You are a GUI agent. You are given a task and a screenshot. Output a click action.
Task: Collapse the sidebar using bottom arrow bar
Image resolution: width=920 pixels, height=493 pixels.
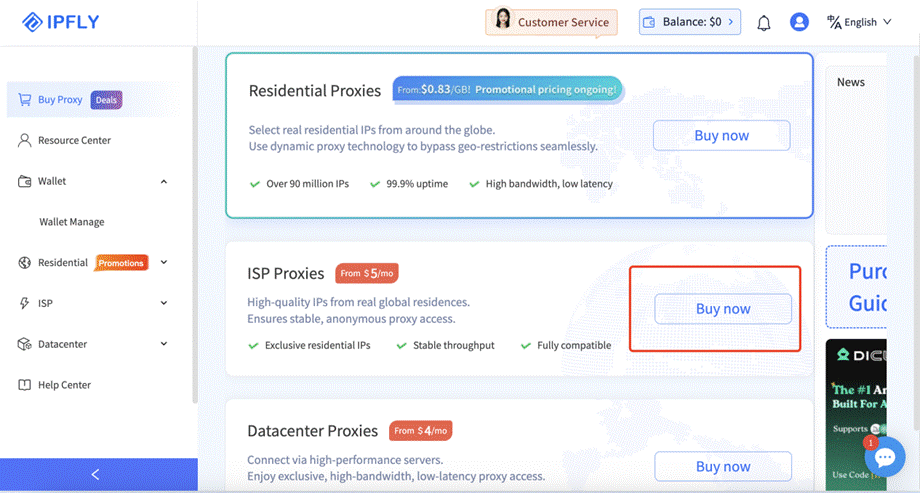[x=96, y=475]
